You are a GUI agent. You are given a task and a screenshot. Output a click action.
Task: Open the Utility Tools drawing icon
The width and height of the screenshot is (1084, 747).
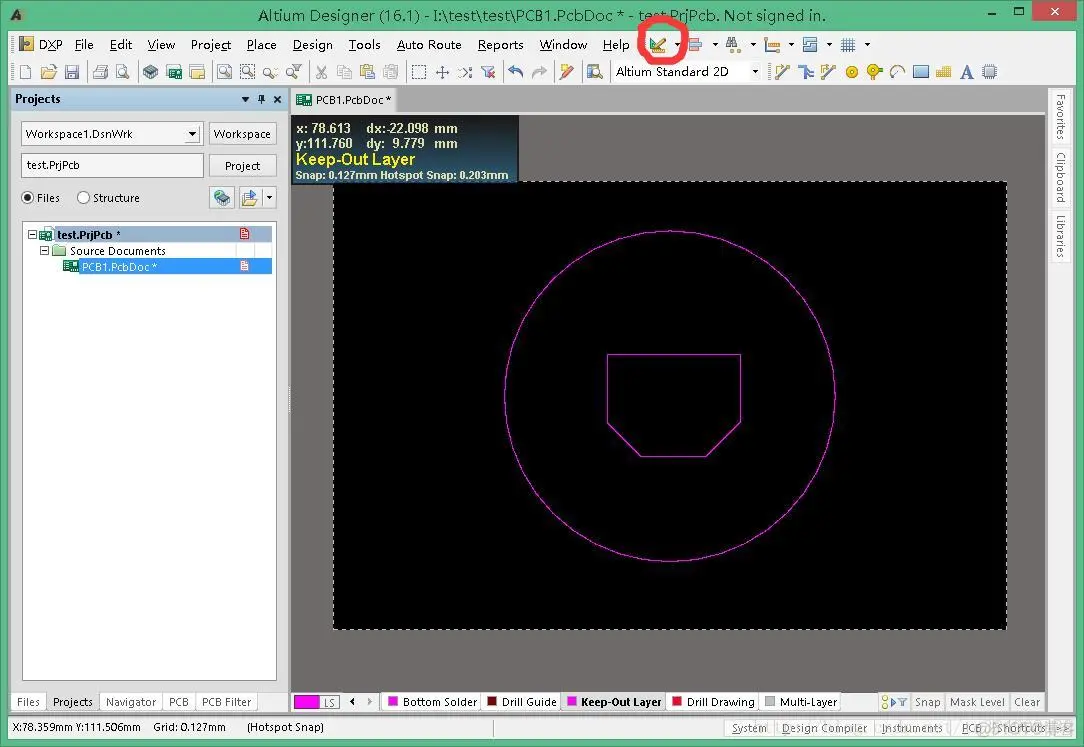click(x=657, y=45)
